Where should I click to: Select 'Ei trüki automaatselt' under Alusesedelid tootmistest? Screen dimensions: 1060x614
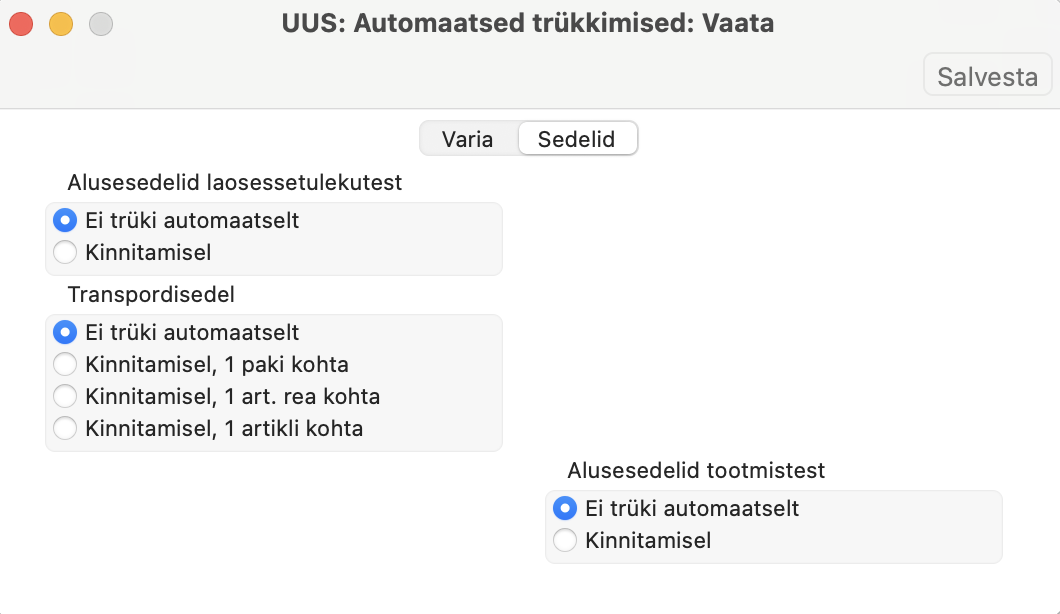565,508
